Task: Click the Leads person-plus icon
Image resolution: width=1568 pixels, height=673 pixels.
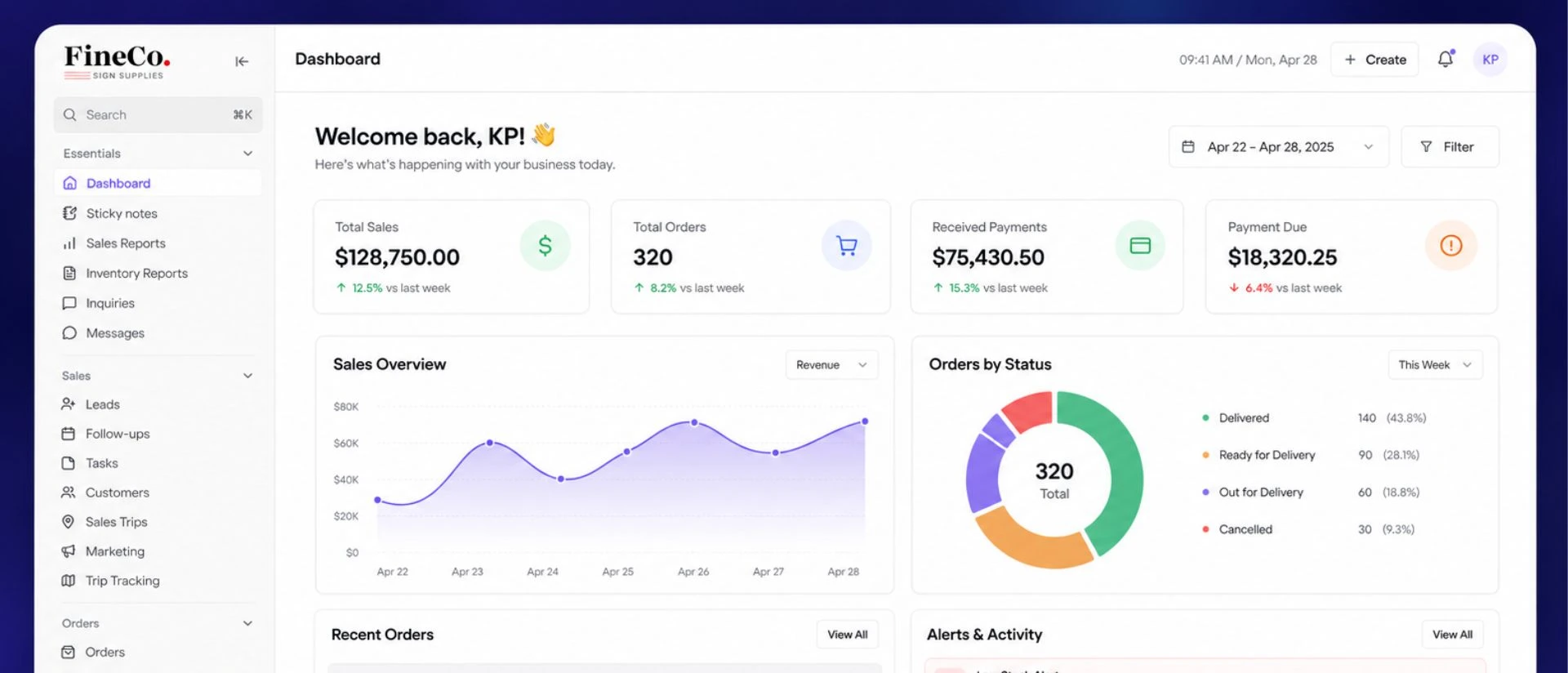Action: point(69,404)
